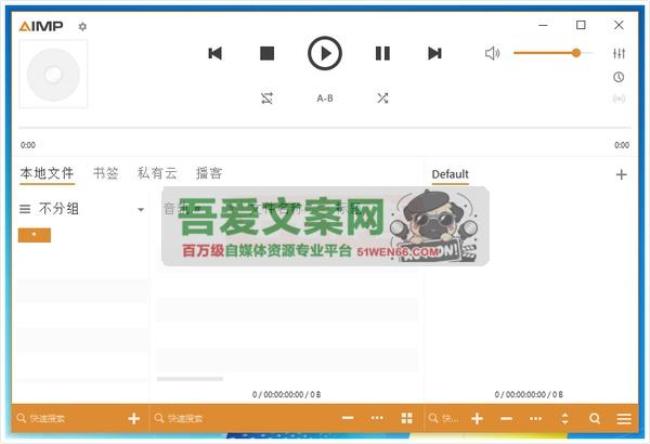Image resolution: width=650 pixels, height=444 pixels.
Task: Toggle shuffle playback
Action: pos(382,98)
